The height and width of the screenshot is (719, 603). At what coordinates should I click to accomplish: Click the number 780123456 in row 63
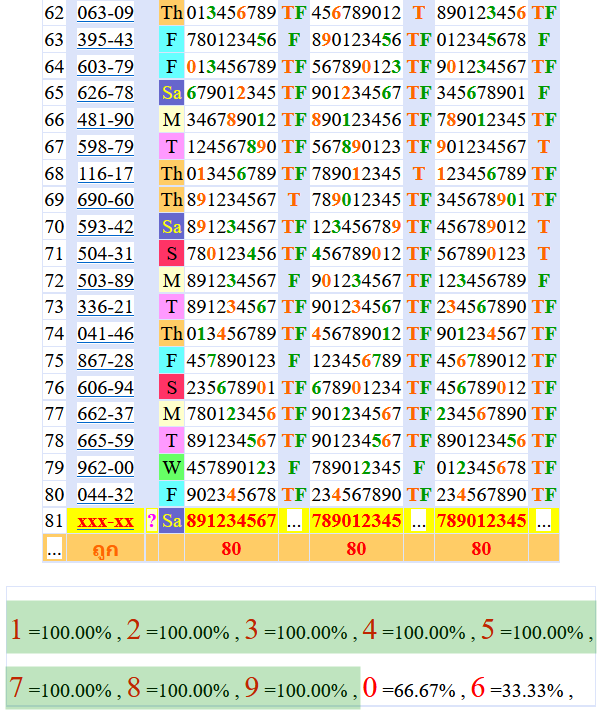231,40
